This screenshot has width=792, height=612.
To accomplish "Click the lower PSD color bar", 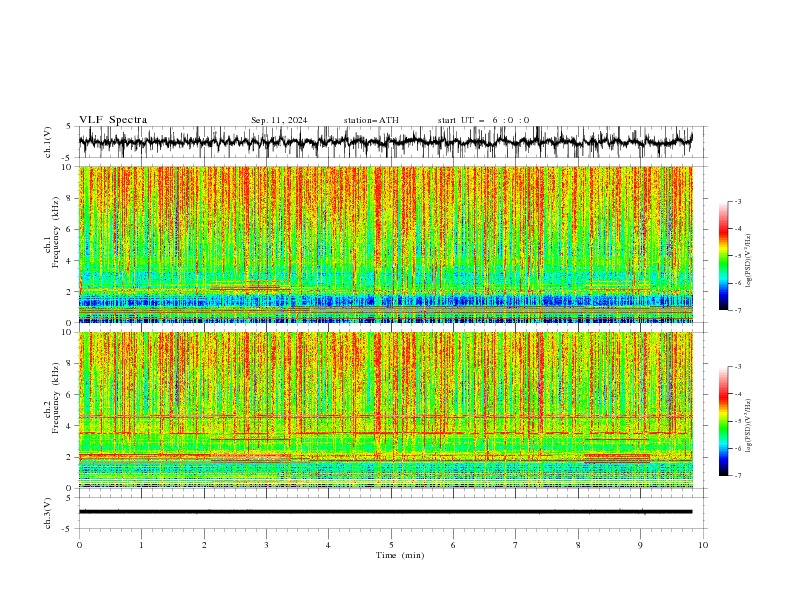I will click(x=723, y=421).
